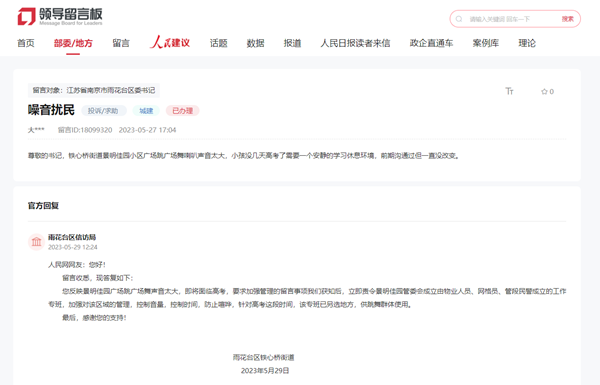This screenshot has height=385, width=600.
Task: Click the 雨花台区信访局 replier name
Action: [72, 237]
